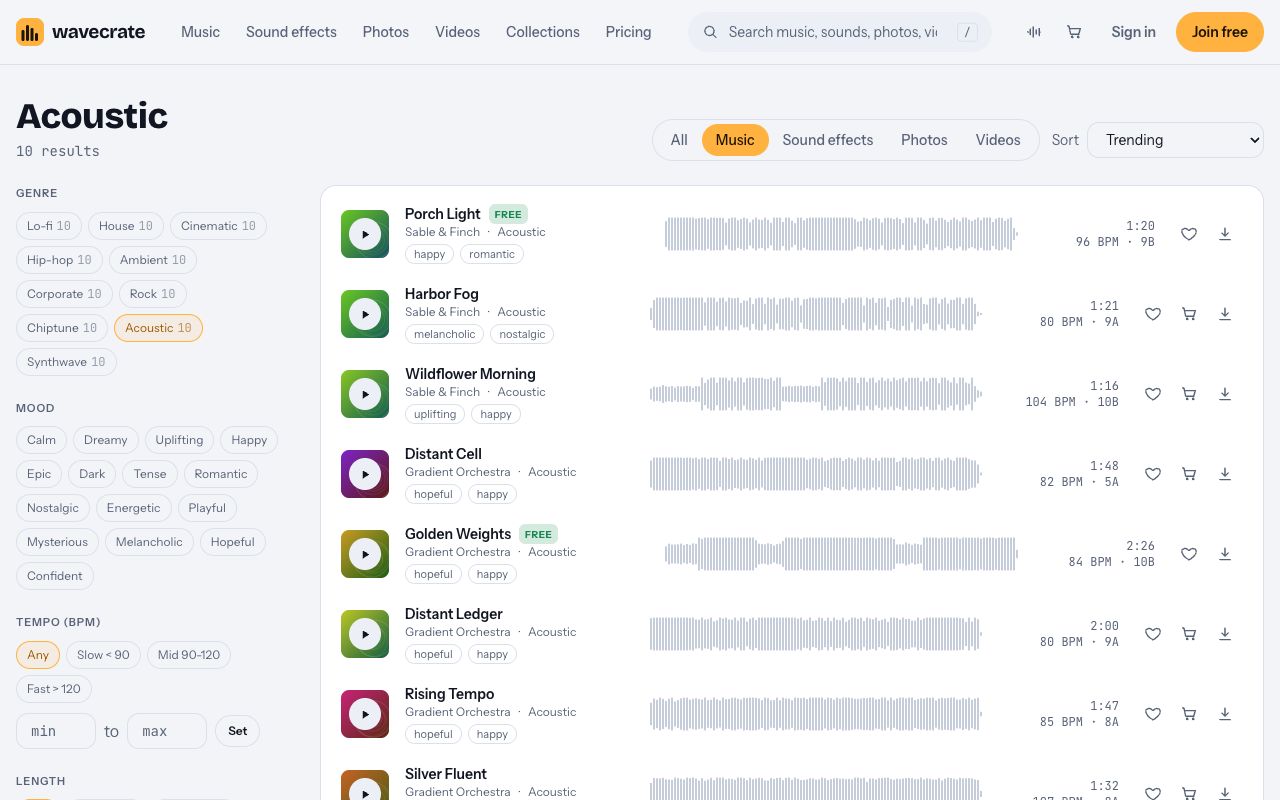Download Wildflower Morning
The width and height of the screenshot is (1280, 800).
click(x=1225, y=394)
